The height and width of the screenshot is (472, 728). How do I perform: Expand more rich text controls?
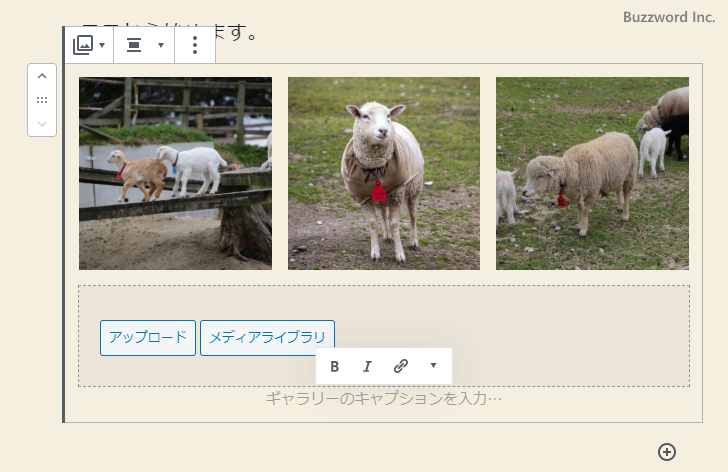coord(433,366)
